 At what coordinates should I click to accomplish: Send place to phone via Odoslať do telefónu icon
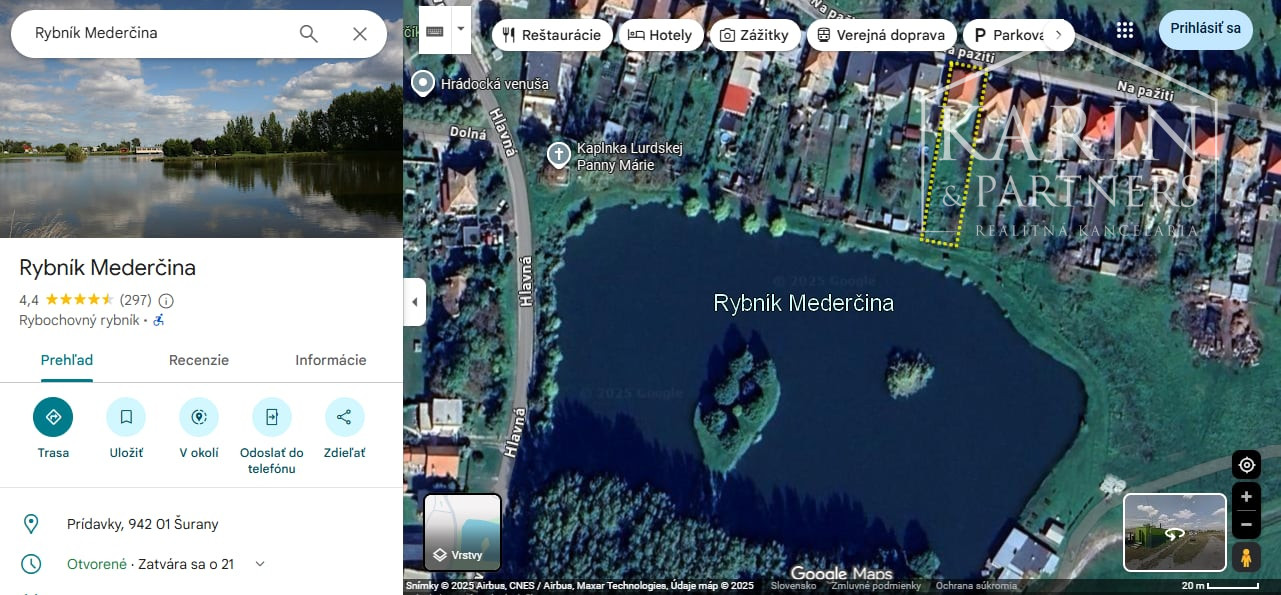(x=271, y=417)
